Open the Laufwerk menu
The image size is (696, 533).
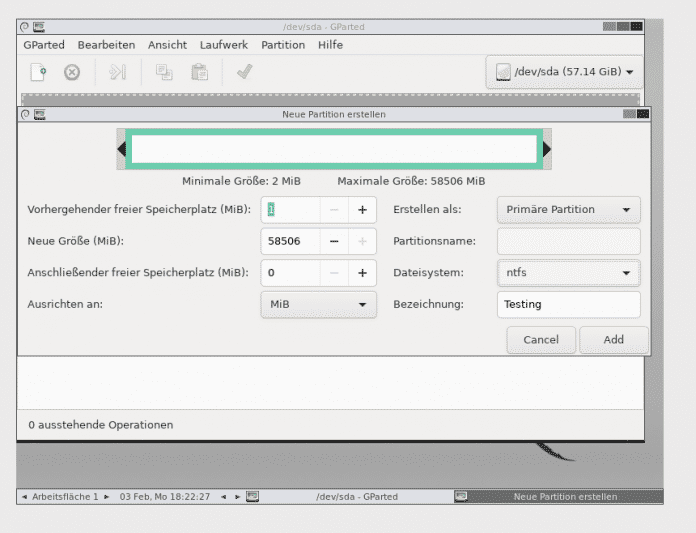[x=223, y=45]
